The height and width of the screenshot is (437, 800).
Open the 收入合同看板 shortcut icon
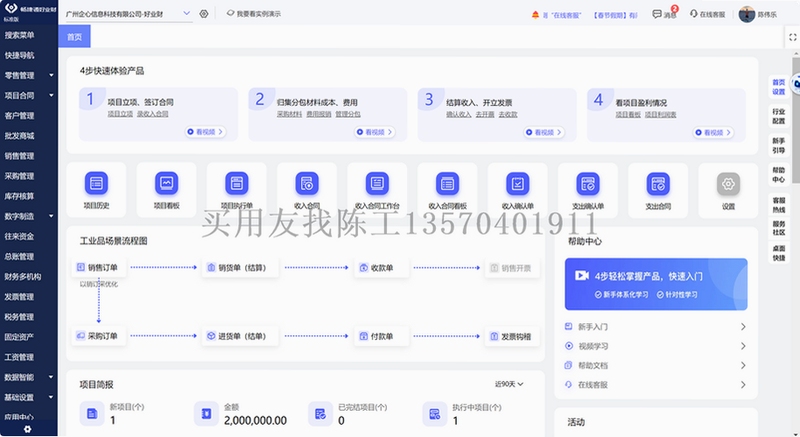click(447, 184)
